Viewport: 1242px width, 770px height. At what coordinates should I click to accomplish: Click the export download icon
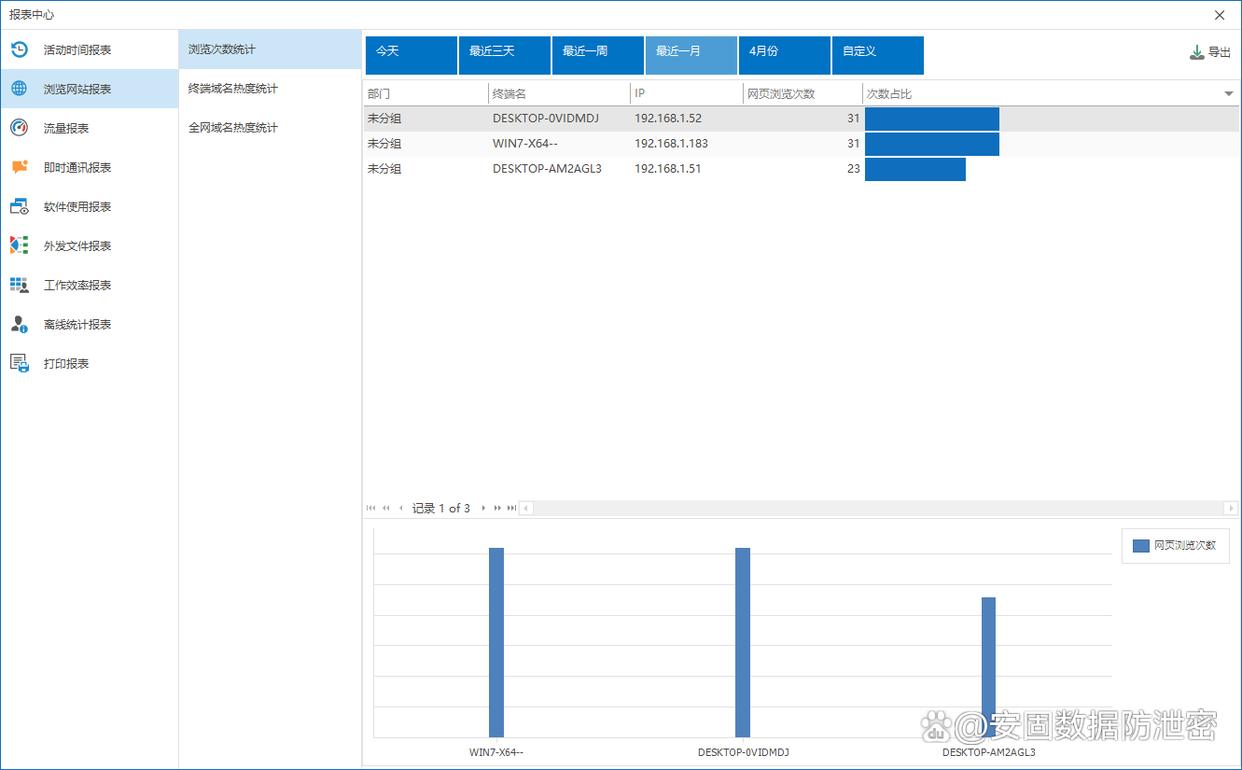1197,52
